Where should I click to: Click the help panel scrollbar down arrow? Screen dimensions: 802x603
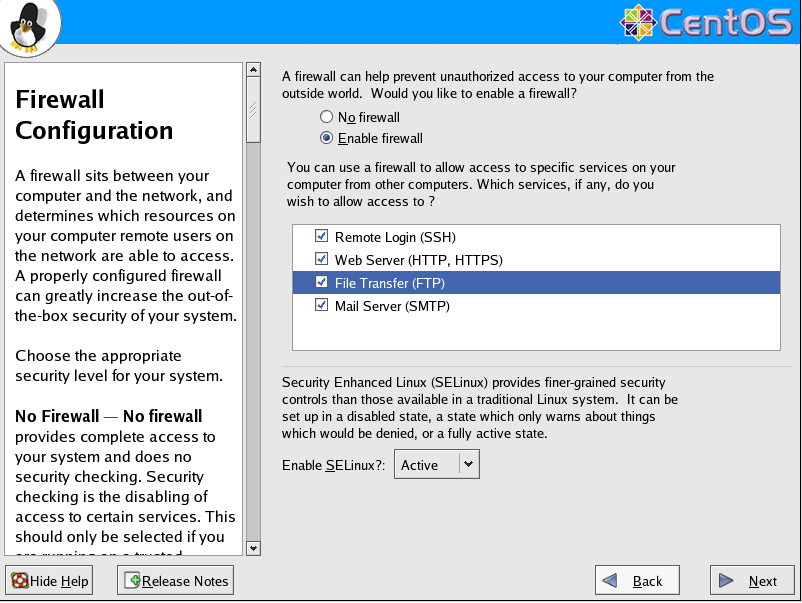point(253,547)
